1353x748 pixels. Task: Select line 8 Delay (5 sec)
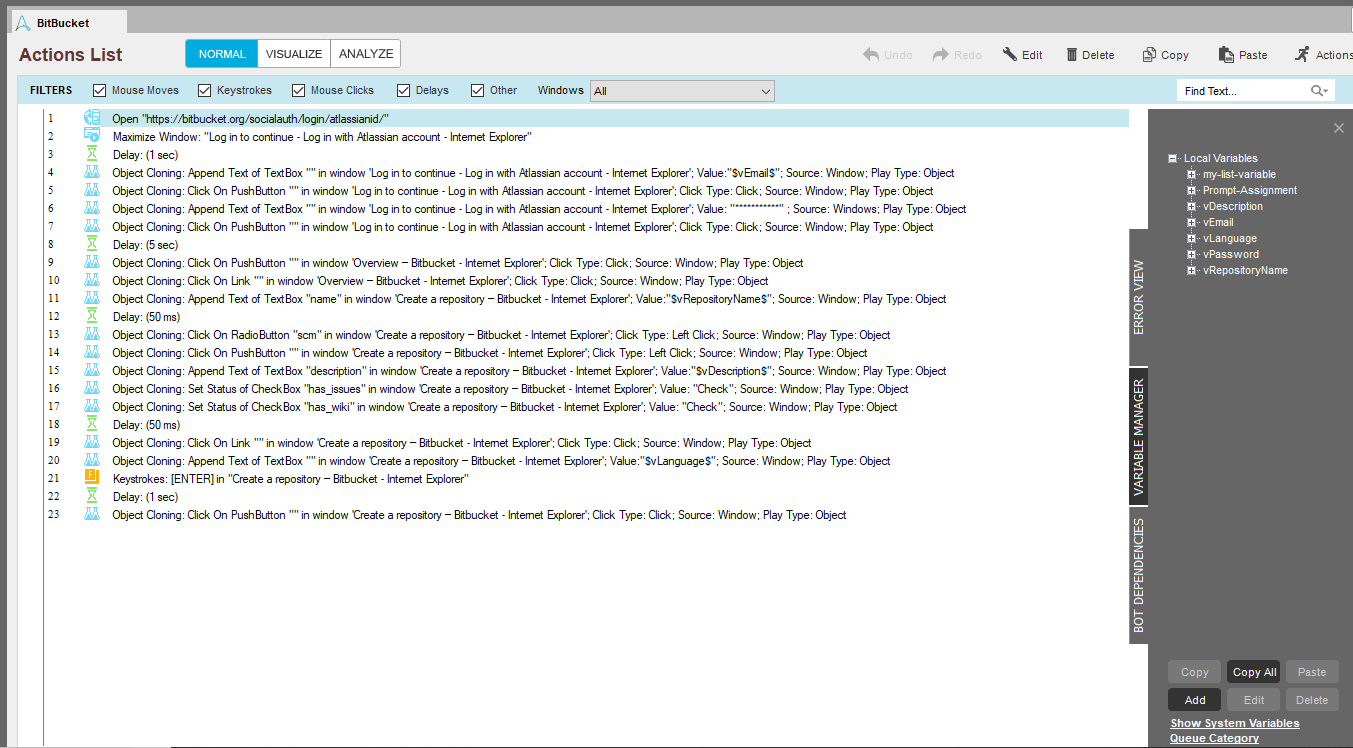point(586,244)
